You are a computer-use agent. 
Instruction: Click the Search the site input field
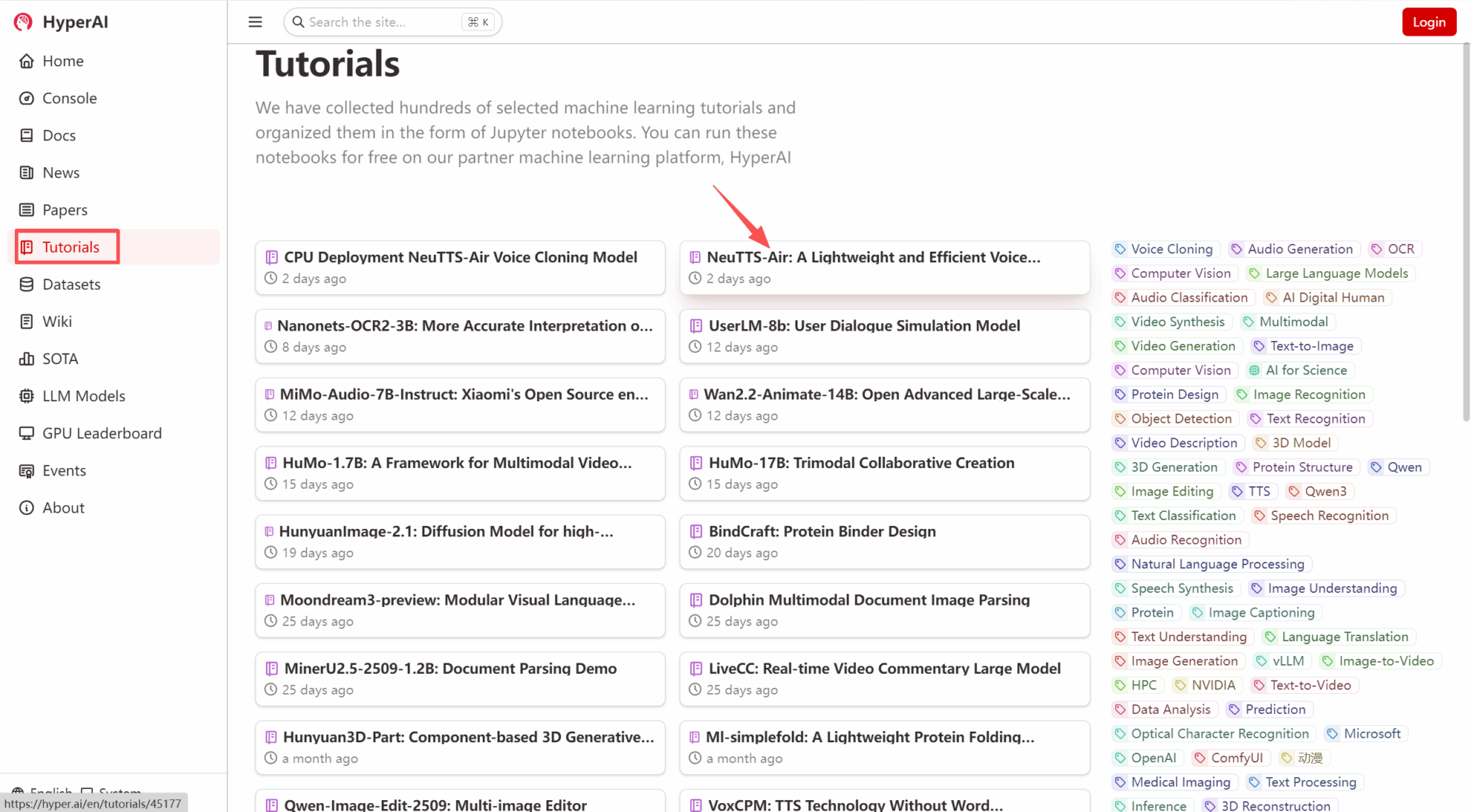[379, 22]
